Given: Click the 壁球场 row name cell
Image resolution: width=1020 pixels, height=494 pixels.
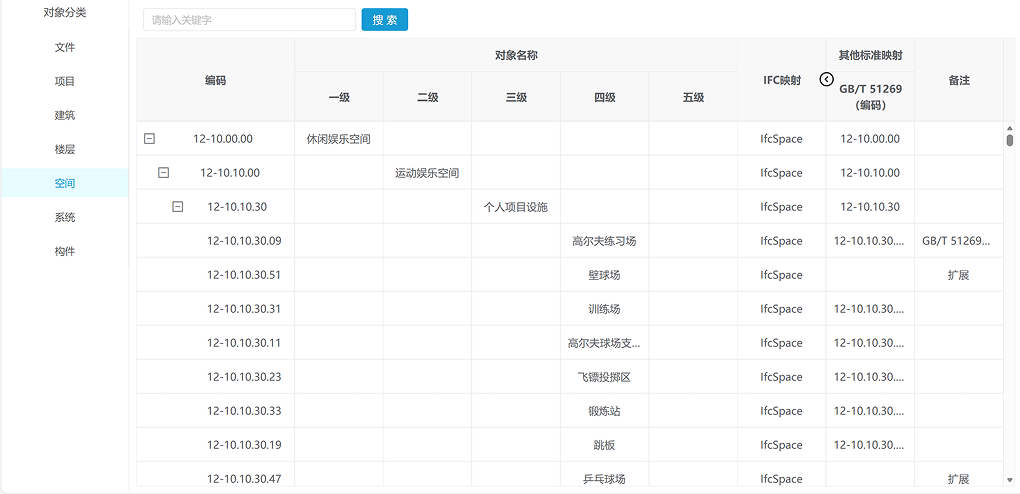Looking at the screenshot, I should (604, 275).
